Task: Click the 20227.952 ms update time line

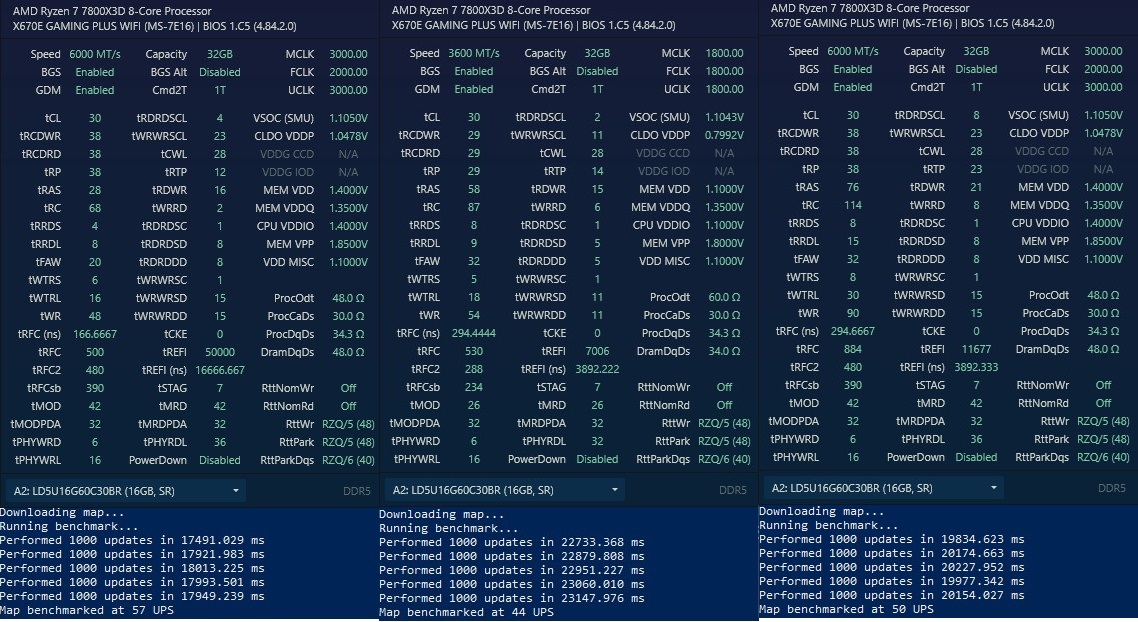Action: (892, 568)
